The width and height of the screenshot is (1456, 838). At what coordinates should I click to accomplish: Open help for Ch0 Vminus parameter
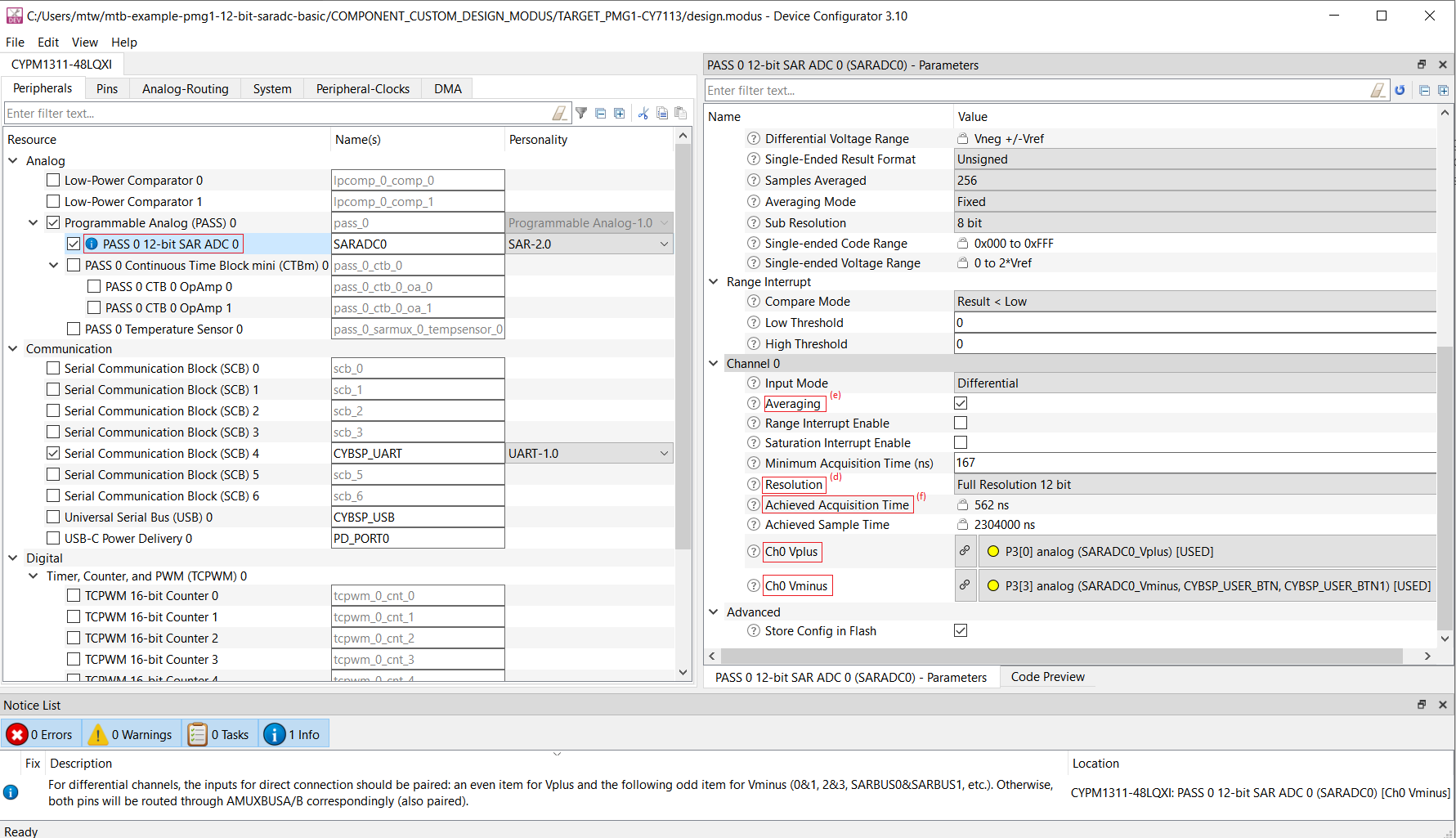click(x=754, y=585)
